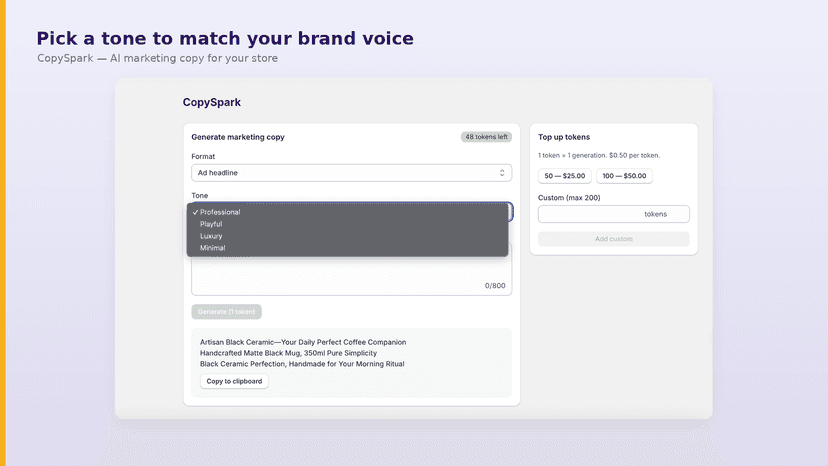Copy generated headlines with Copy to clipboard

(x=234, y=381)
